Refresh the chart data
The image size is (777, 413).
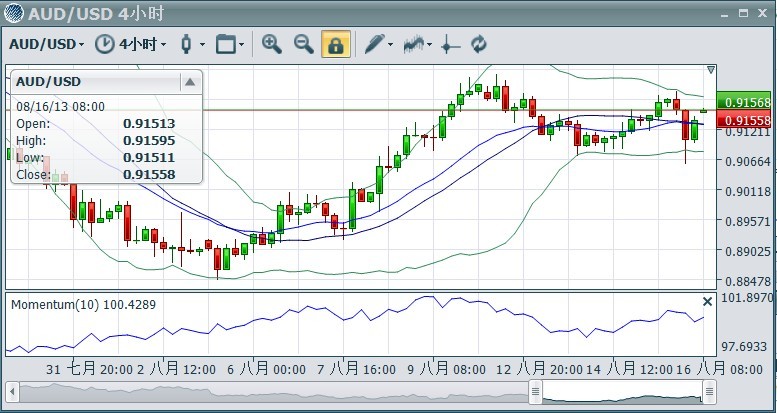[x=479, y=44]
